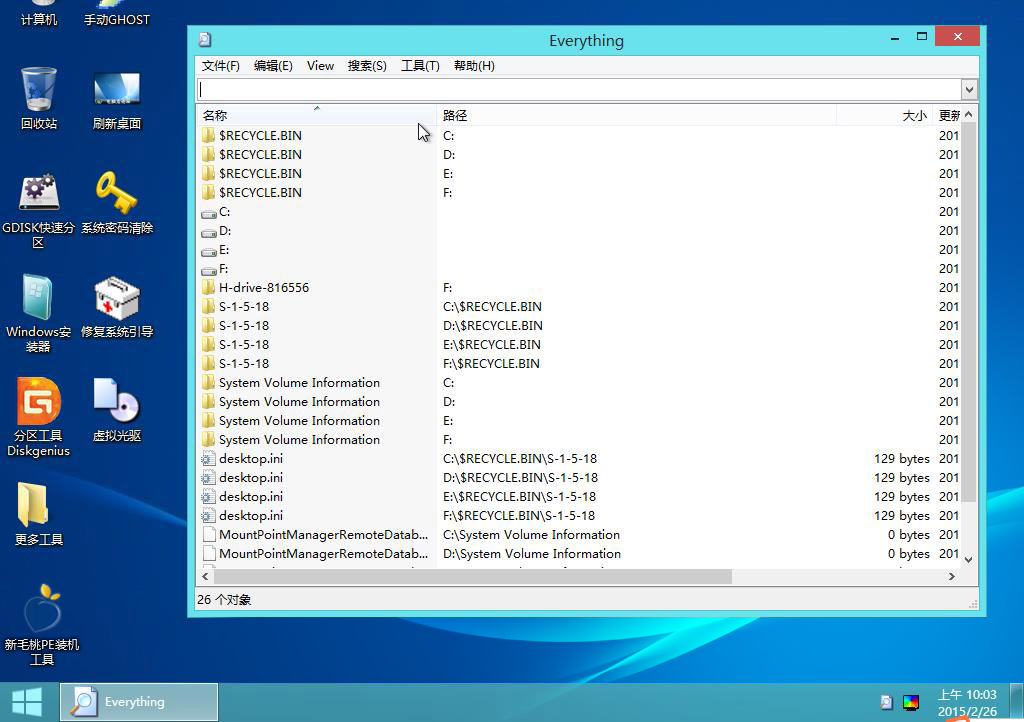Sort results by 名称 column header
This screenshot has height=722, width=1024.
click(x=317, y=116)
